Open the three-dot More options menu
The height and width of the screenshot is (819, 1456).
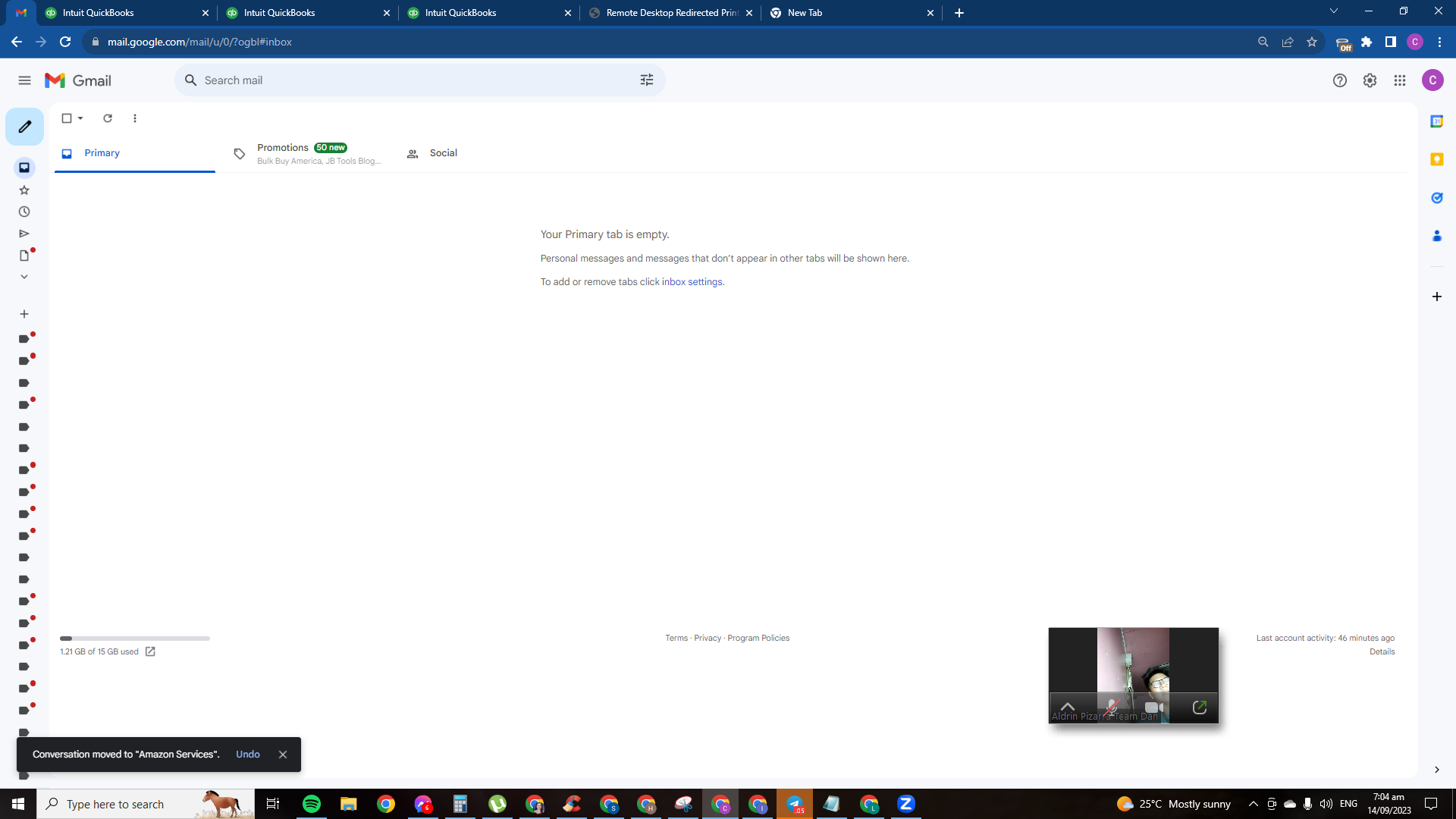[x=135, y=118]
